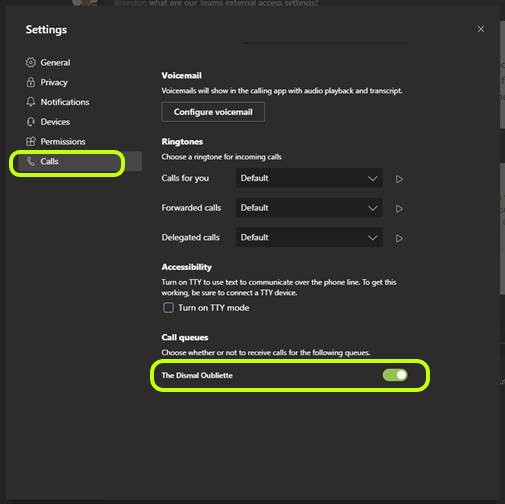Image resolution: width=505 pixels, height=504 pixels.
Task: Click the General gear icon
Action: (31, 62)
